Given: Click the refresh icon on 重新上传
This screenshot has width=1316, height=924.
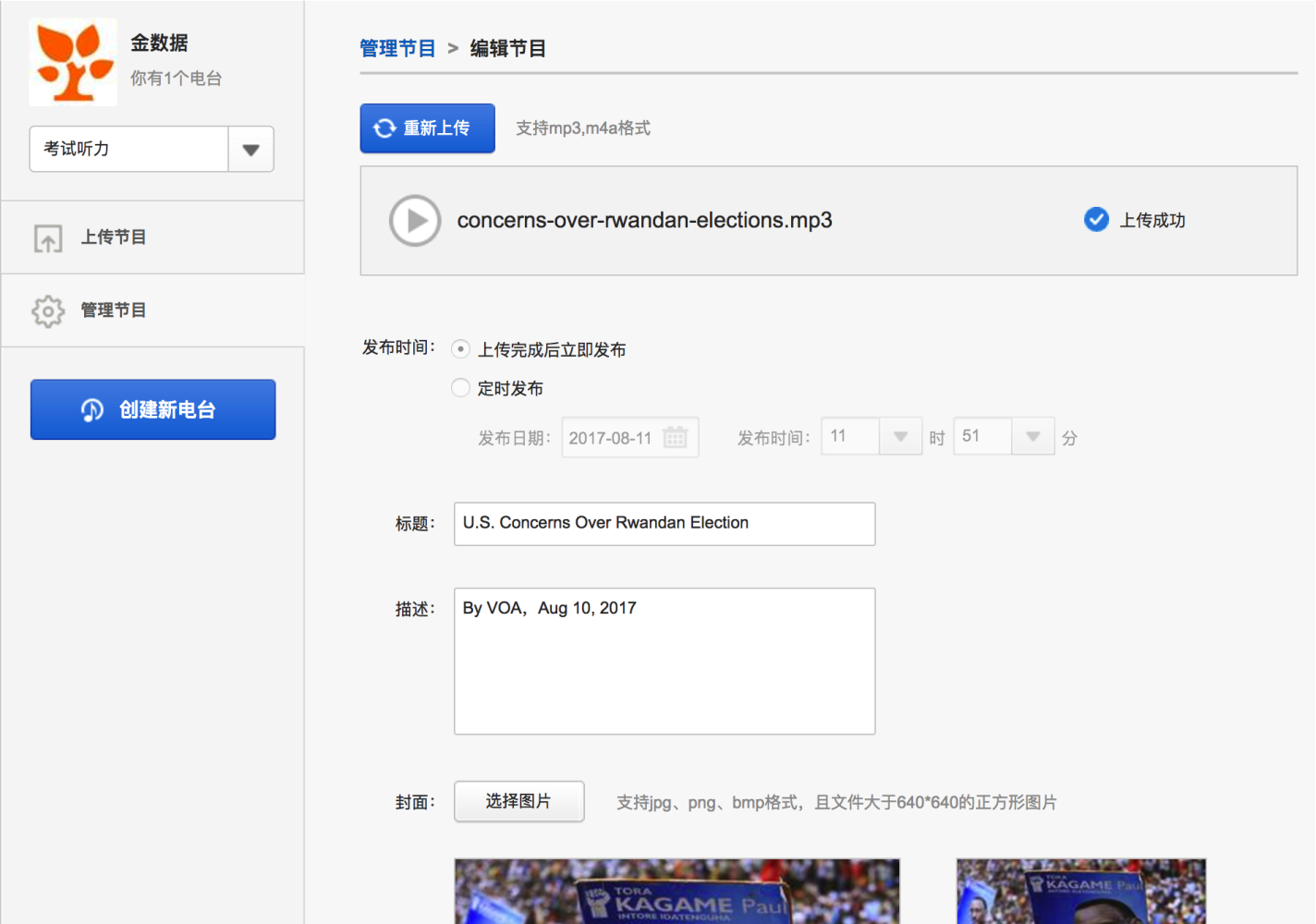Looking at the screenshot, I should (384, 128).
